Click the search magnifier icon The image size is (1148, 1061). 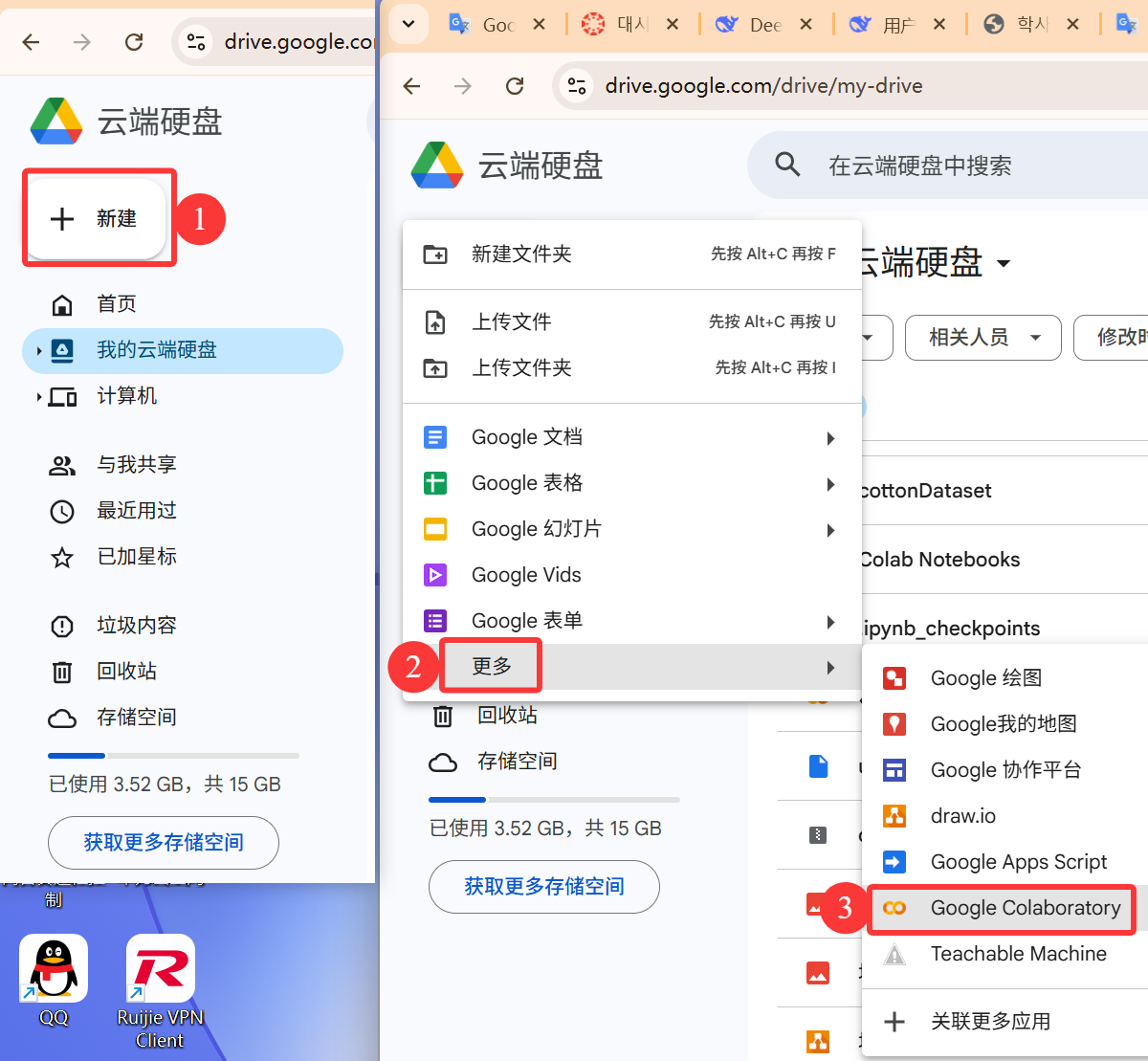tap(787, 166)
